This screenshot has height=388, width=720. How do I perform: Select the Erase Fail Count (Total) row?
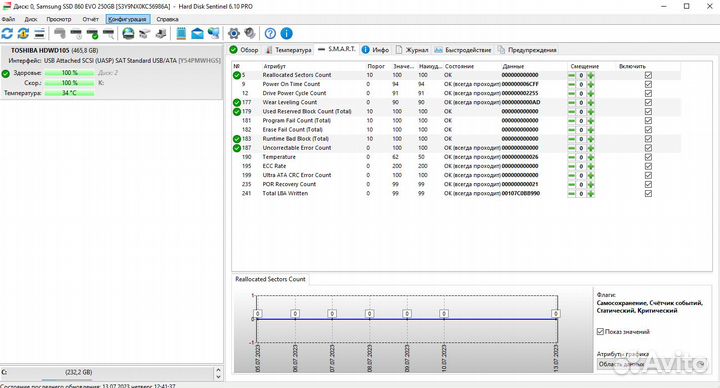pyautogui.click(x=456, y=129)
